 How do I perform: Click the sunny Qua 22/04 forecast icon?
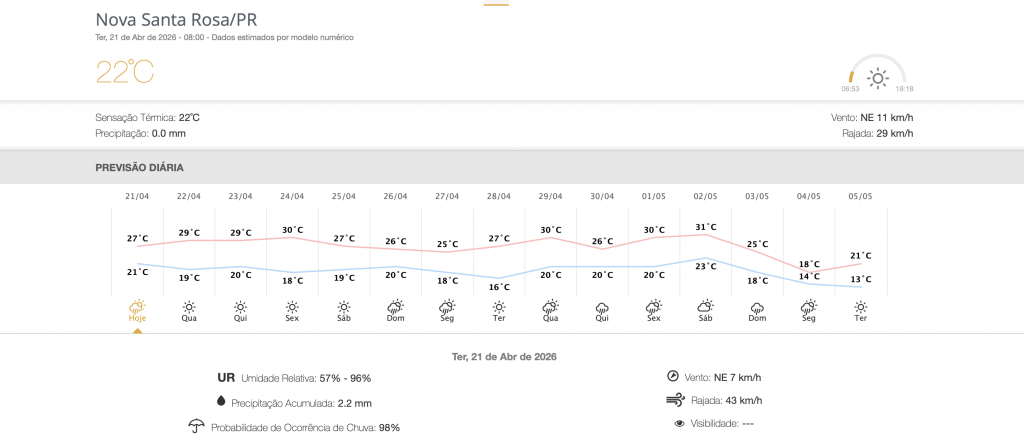(x=189, y=307)
